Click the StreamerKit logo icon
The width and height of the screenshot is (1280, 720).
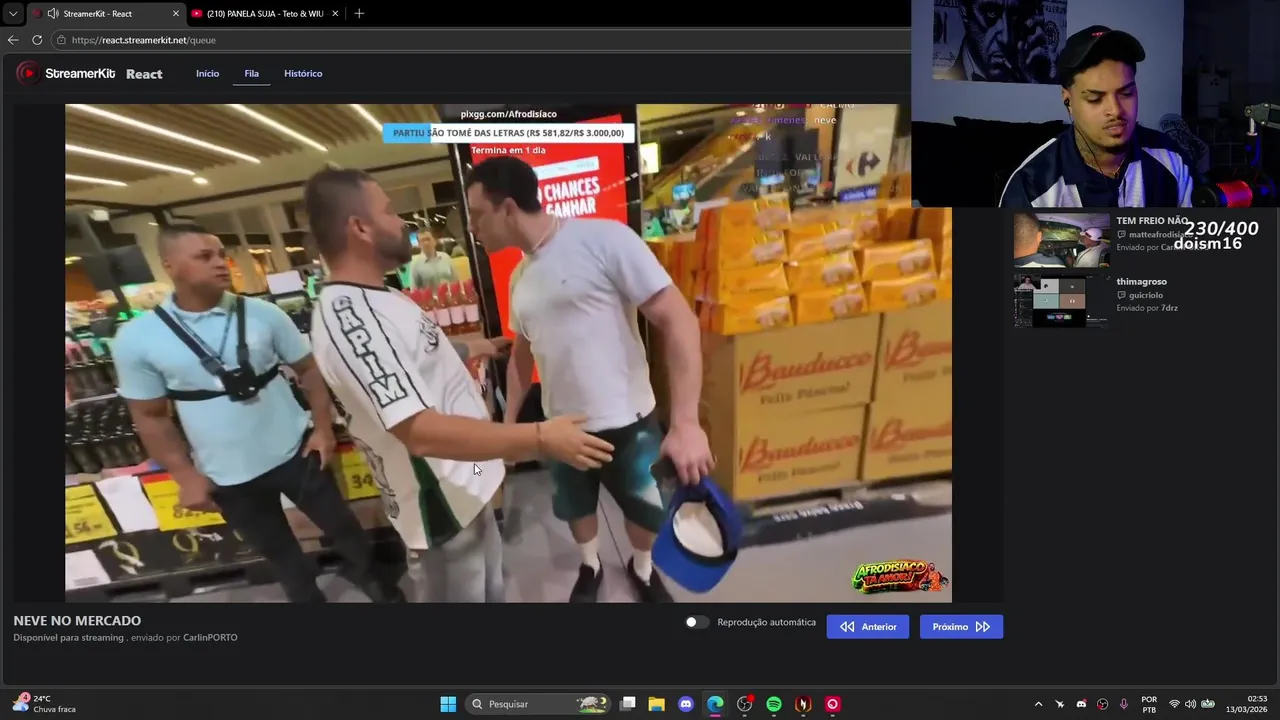click(28, 73)
